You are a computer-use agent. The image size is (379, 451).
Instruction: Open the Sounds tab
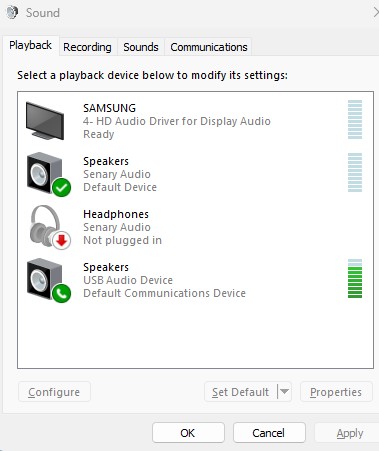click(x=141, y=47)
